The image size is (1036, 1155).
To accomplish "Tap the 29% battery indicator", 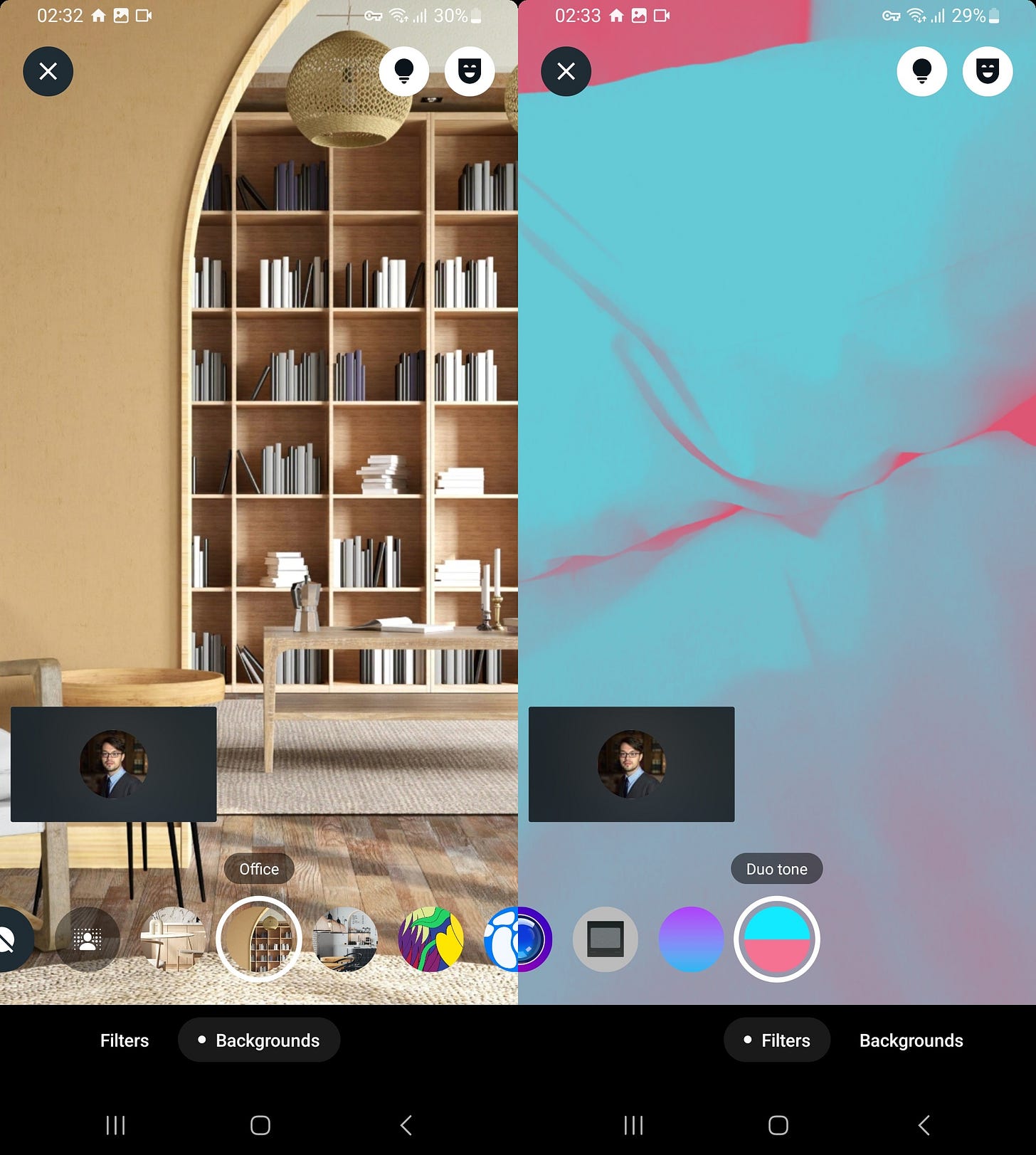I will pos(976,16).
